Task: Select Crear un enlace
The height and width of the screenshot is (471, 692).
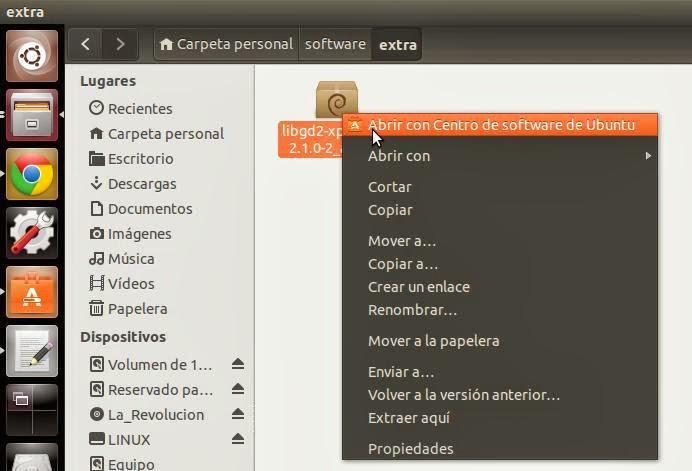Action: pyautogui.click(x=500, y=287)
